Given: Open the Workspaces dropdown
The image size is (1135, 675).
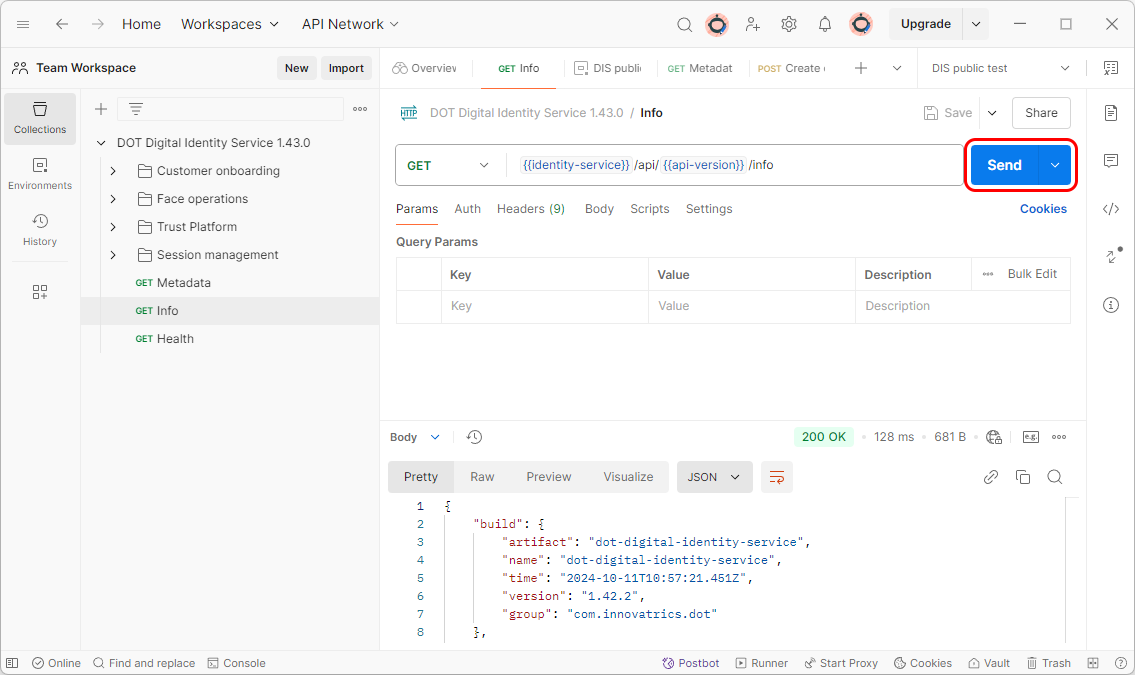Looking at the screenshot, I should (229, 24).
